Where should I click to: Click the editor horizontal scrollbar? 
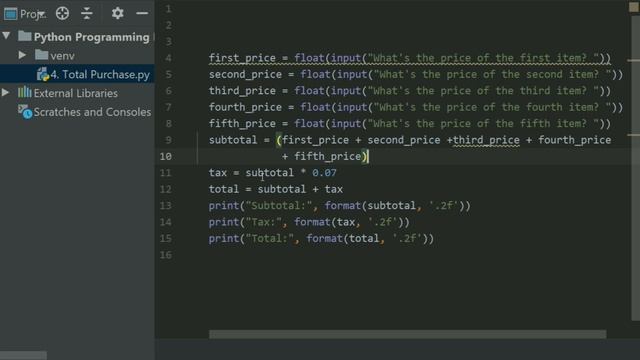point(407,334)
